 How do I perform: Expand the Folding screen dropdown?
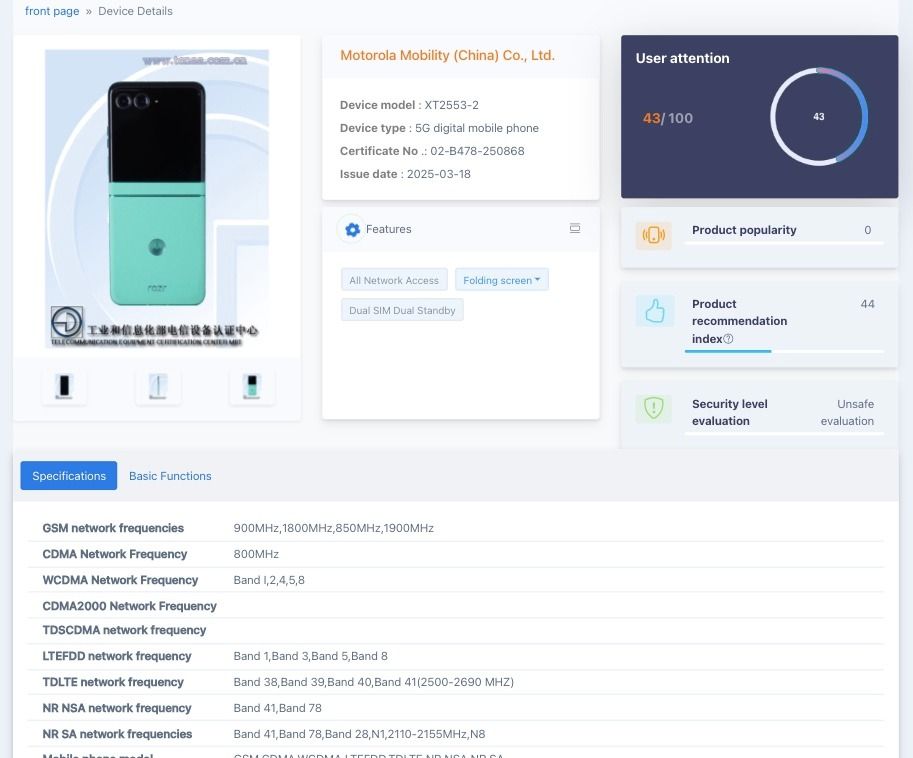pos(501,280)
